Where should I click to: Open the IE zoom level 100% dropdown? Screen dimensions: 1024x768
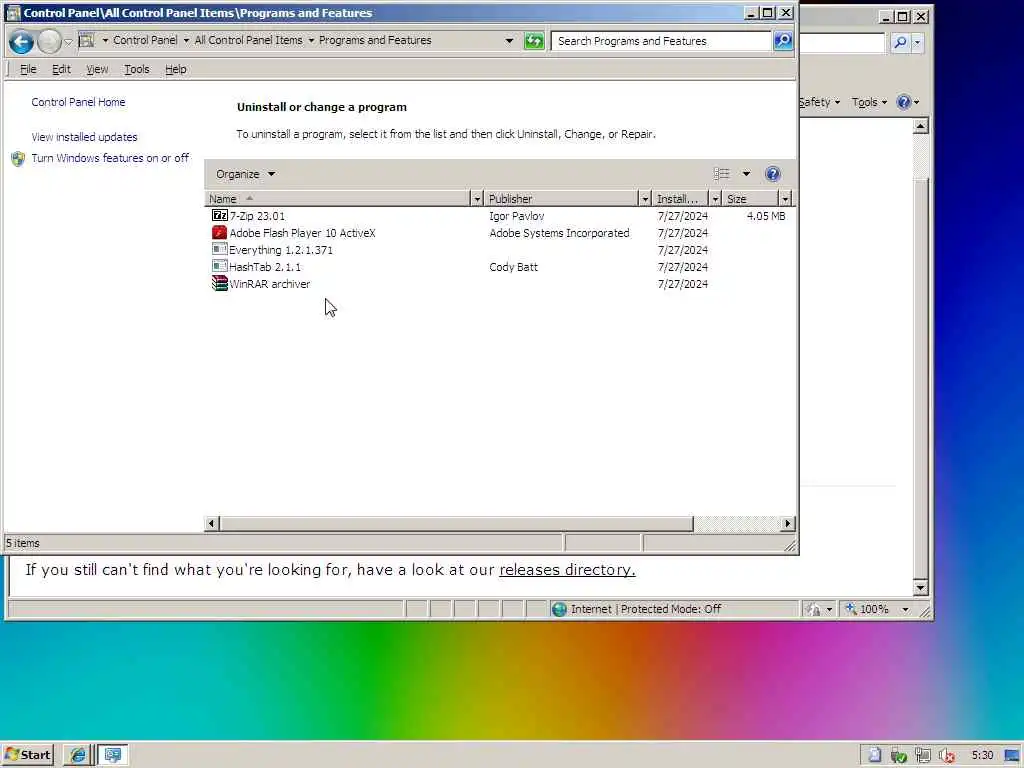pos(905,609)
